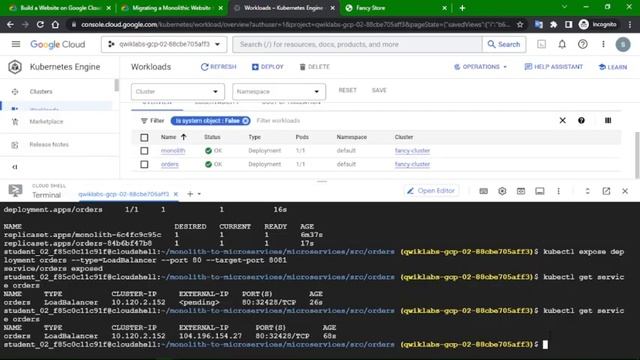Open the Help Assistant panel
The width and height of the screenshot is (640, 360).
click(553, 67)
